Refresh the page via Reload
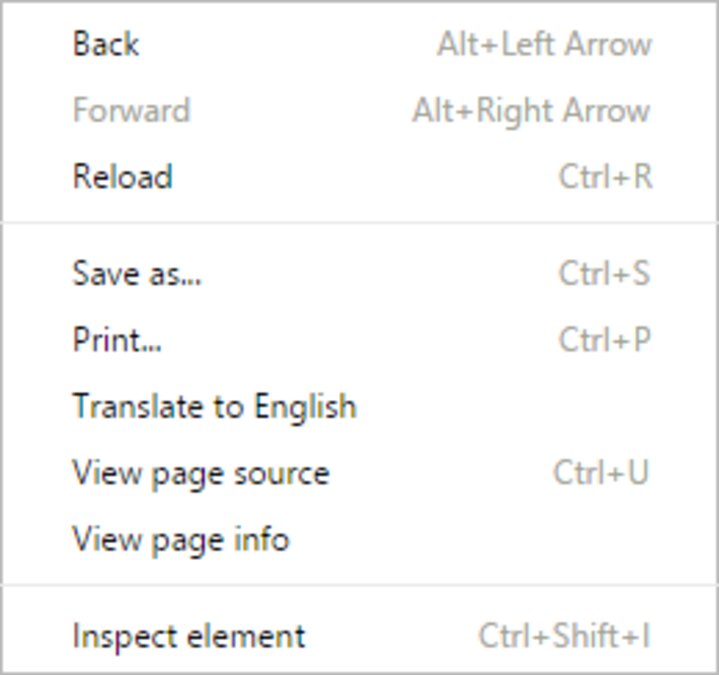 point(122,177)
